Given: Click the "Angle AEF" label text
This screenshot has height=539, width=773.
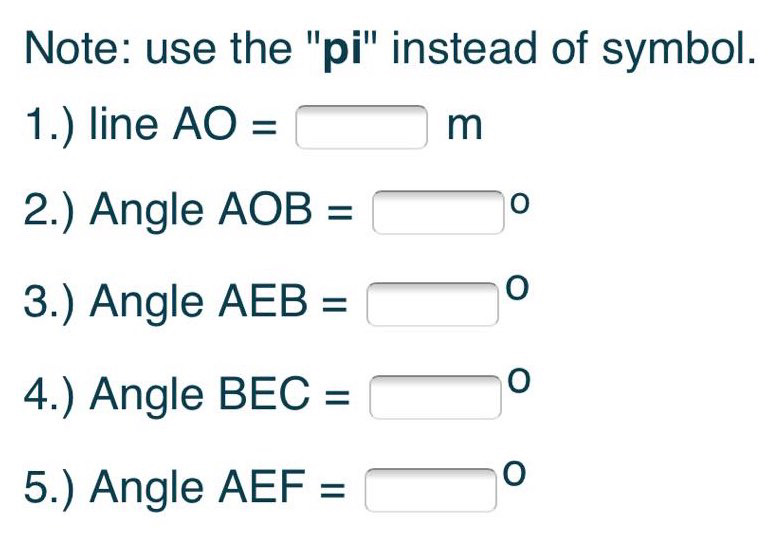Looking at the screenshot, I should tap(197, 488).
